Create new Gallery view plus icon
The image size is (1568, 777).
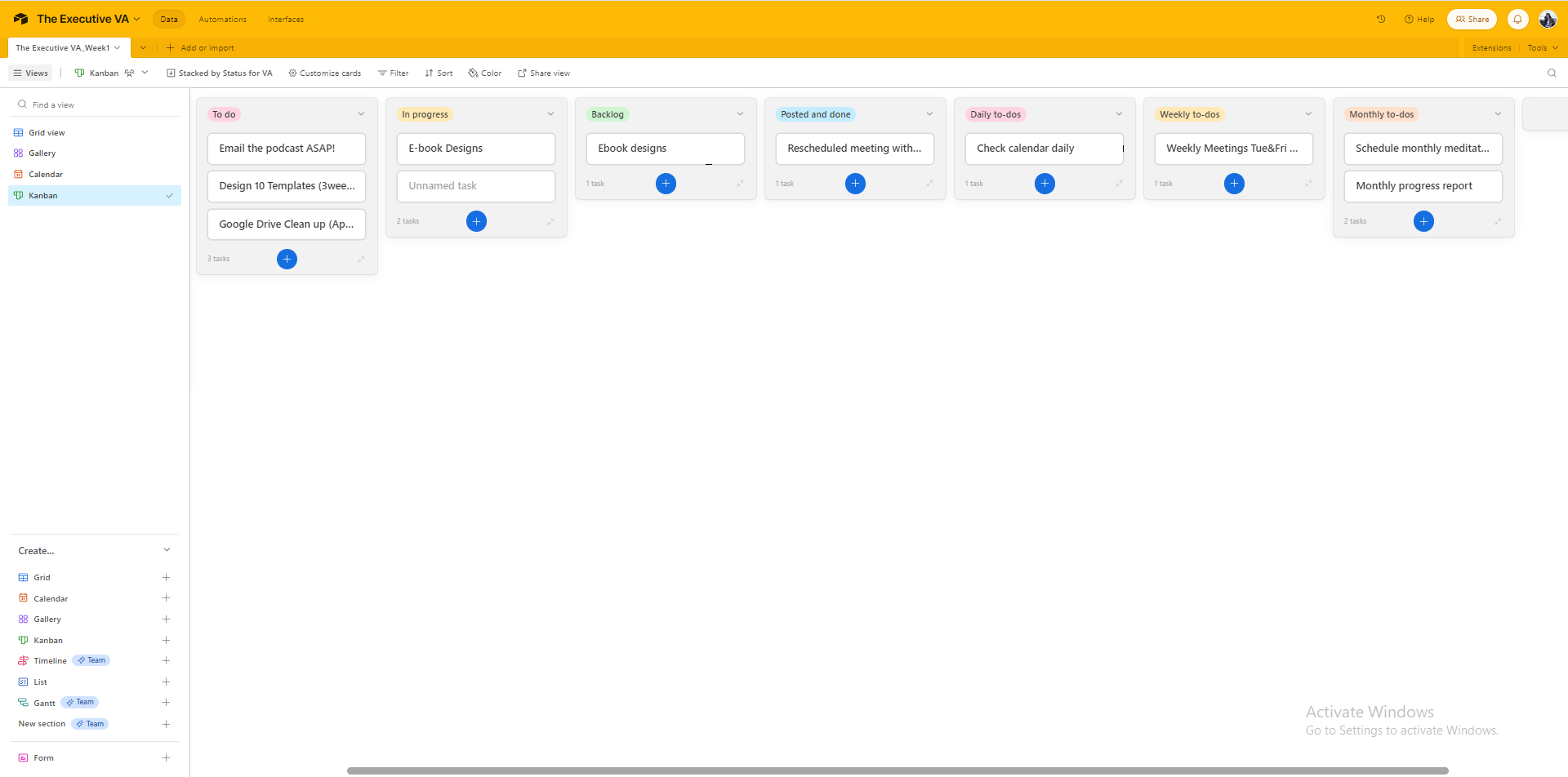pyautogui.click(x=166, y=619)
